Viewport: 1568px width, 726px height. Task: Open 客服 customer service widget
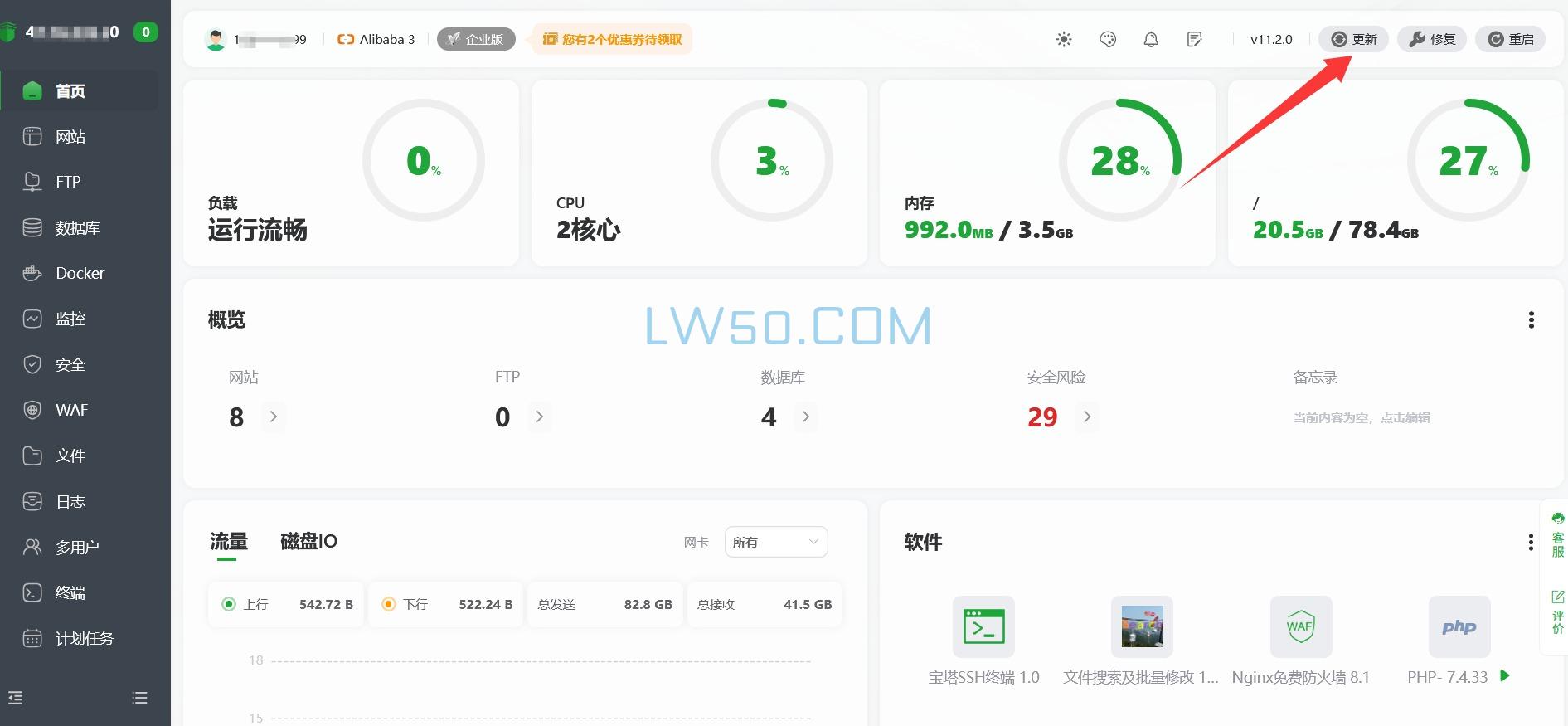pyautogui.click(x=1557, y=534)
